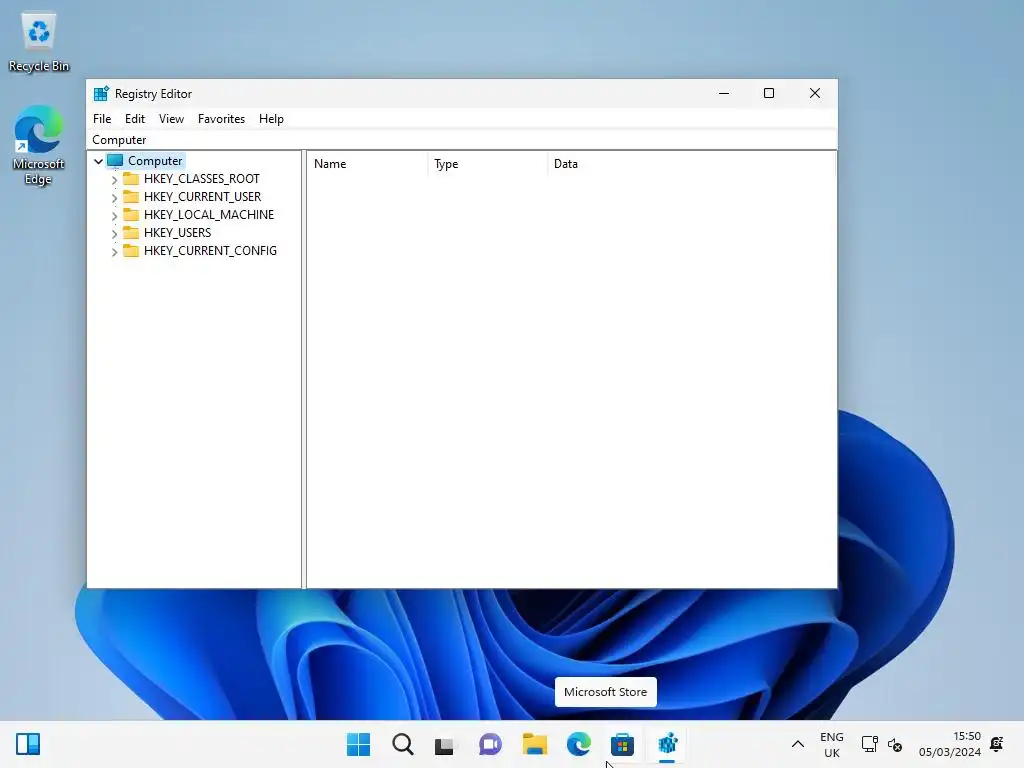Open the Favorites menu
Viewport: 1024px width, 768px height.
click(221, 119)
